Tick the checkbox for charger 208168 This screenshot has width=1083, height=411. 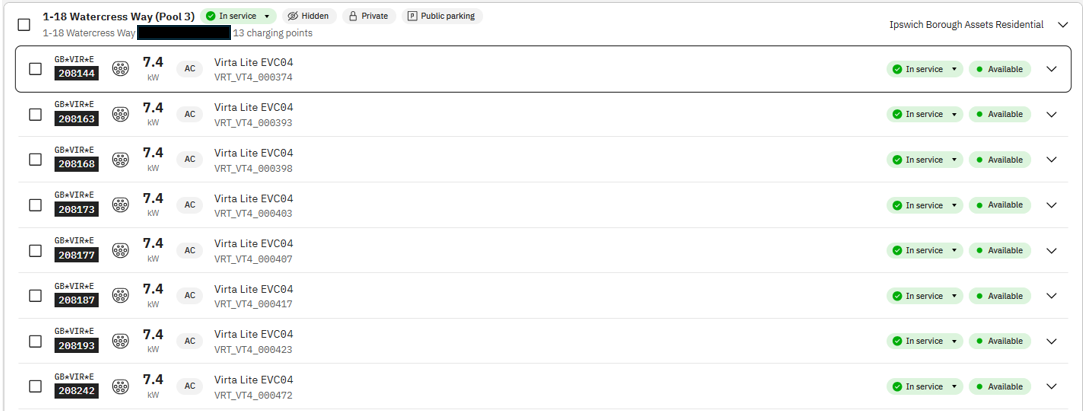tap(35, 160)
